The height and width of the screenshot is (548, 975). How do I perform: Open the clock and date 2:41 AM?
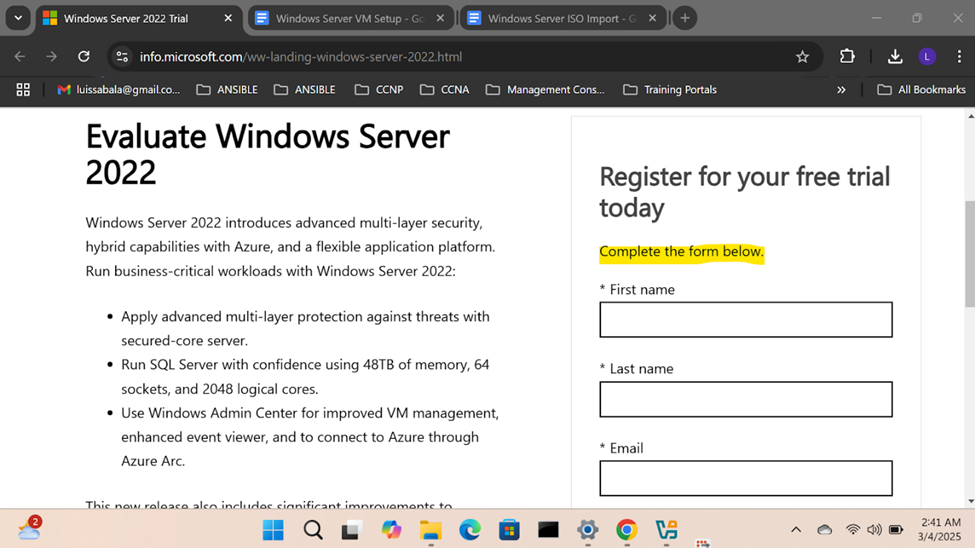[x=940, y=529]
